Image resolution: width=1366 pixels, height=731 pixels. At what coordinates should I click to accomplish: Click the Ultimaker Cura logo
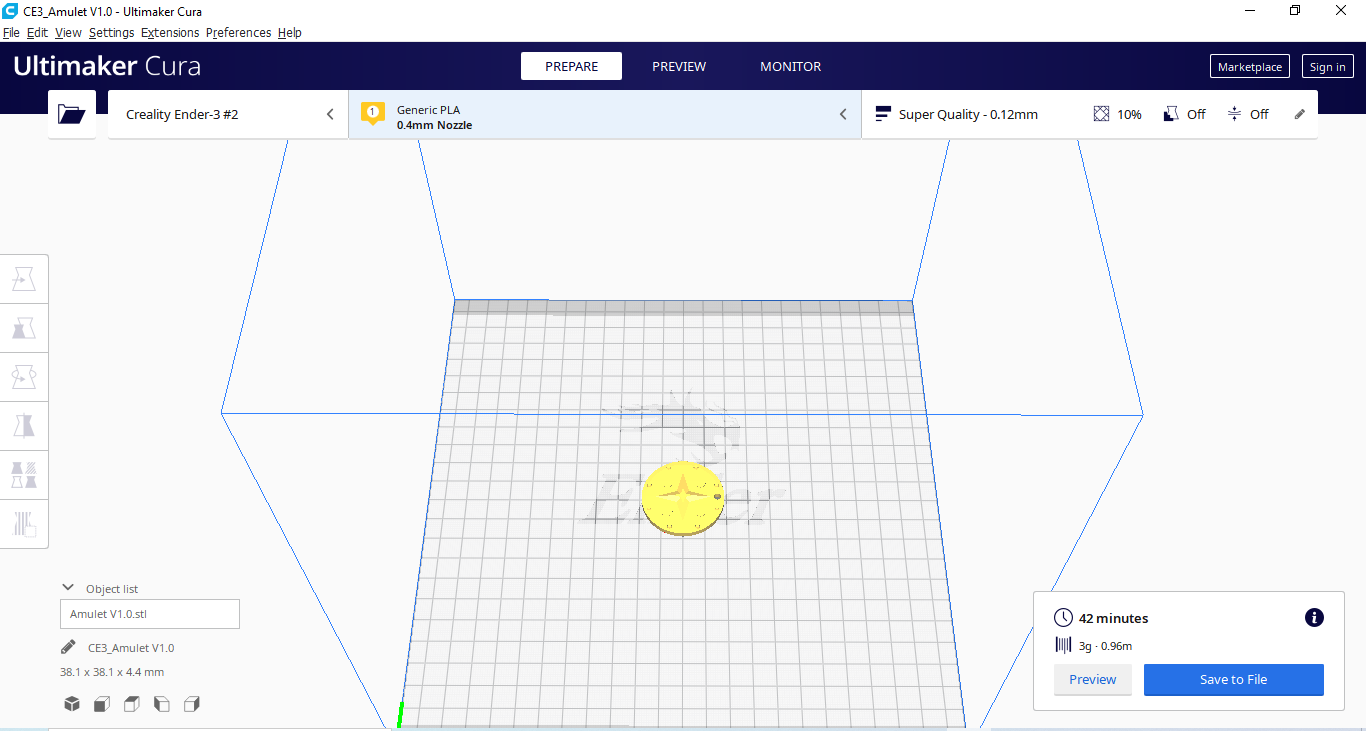tap(107, 66)
